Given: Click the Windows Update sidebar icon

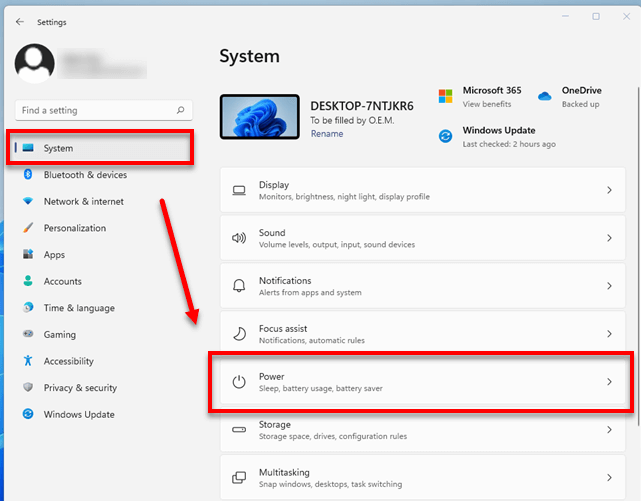Looking at the screenshot, I should (x=28, y=414).
